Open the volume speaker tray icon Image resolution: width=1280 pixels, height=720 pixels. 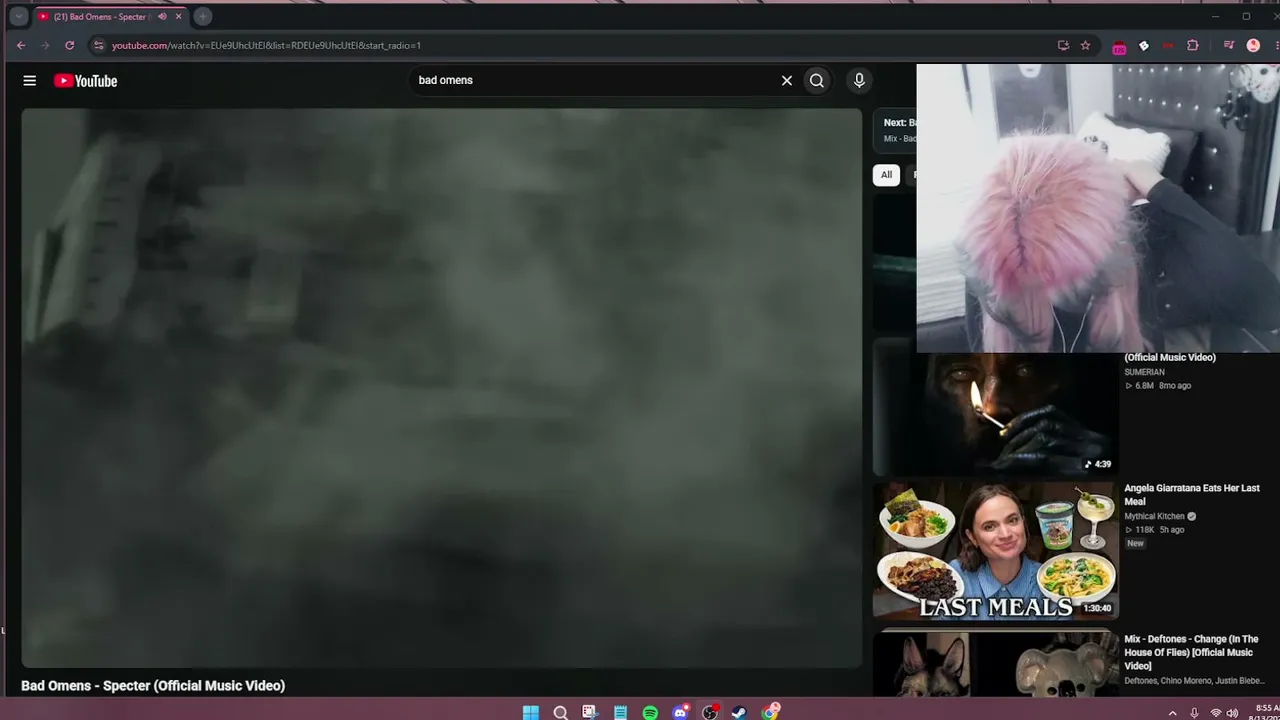(x=1234, y=713)
